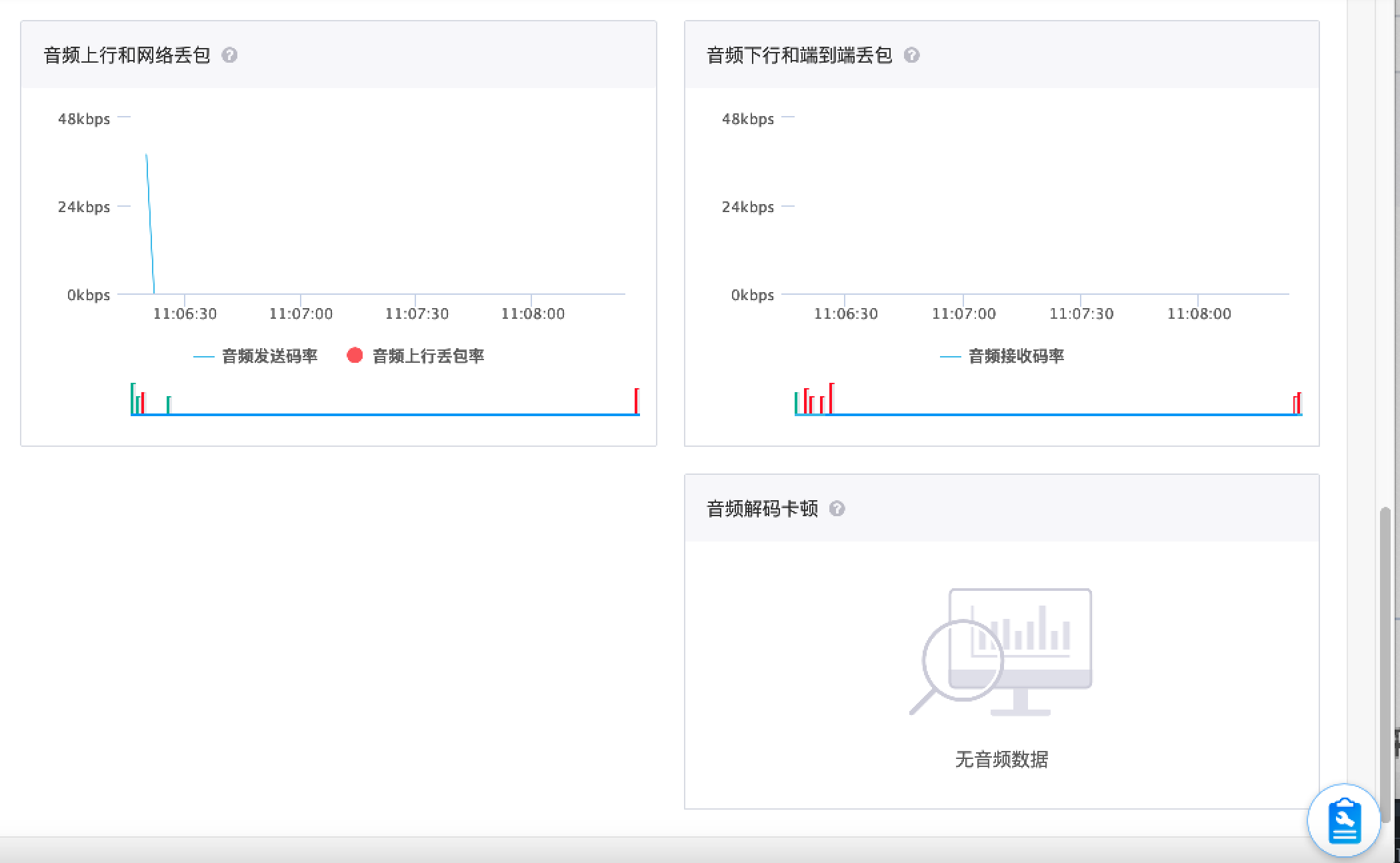Click the 11:07:00 tick in upstream chart
Viewport: 1400px width, 863px height.
tap(301, 313)
